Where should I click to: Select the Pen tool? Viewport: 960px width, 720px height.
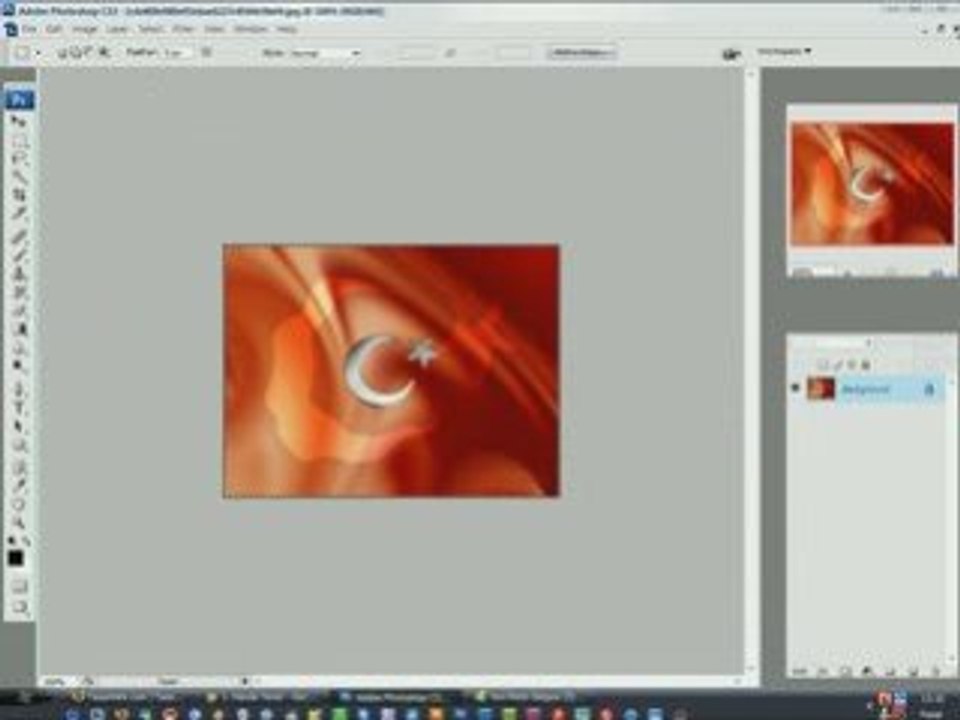(x=20, y=389)
